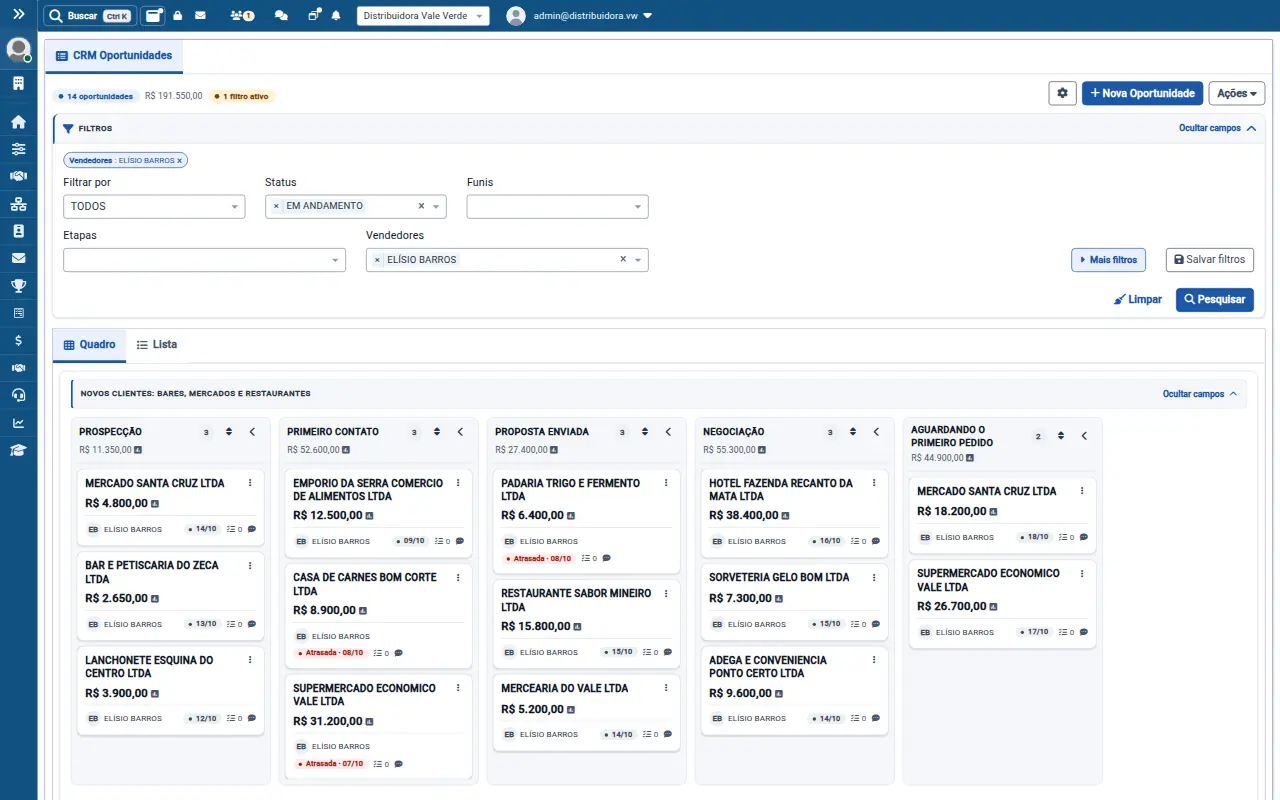The height and width of the screenshot is (800, 1280).
Task: Open the line chart reports icon in sidebar
Action: coord(18,423)
